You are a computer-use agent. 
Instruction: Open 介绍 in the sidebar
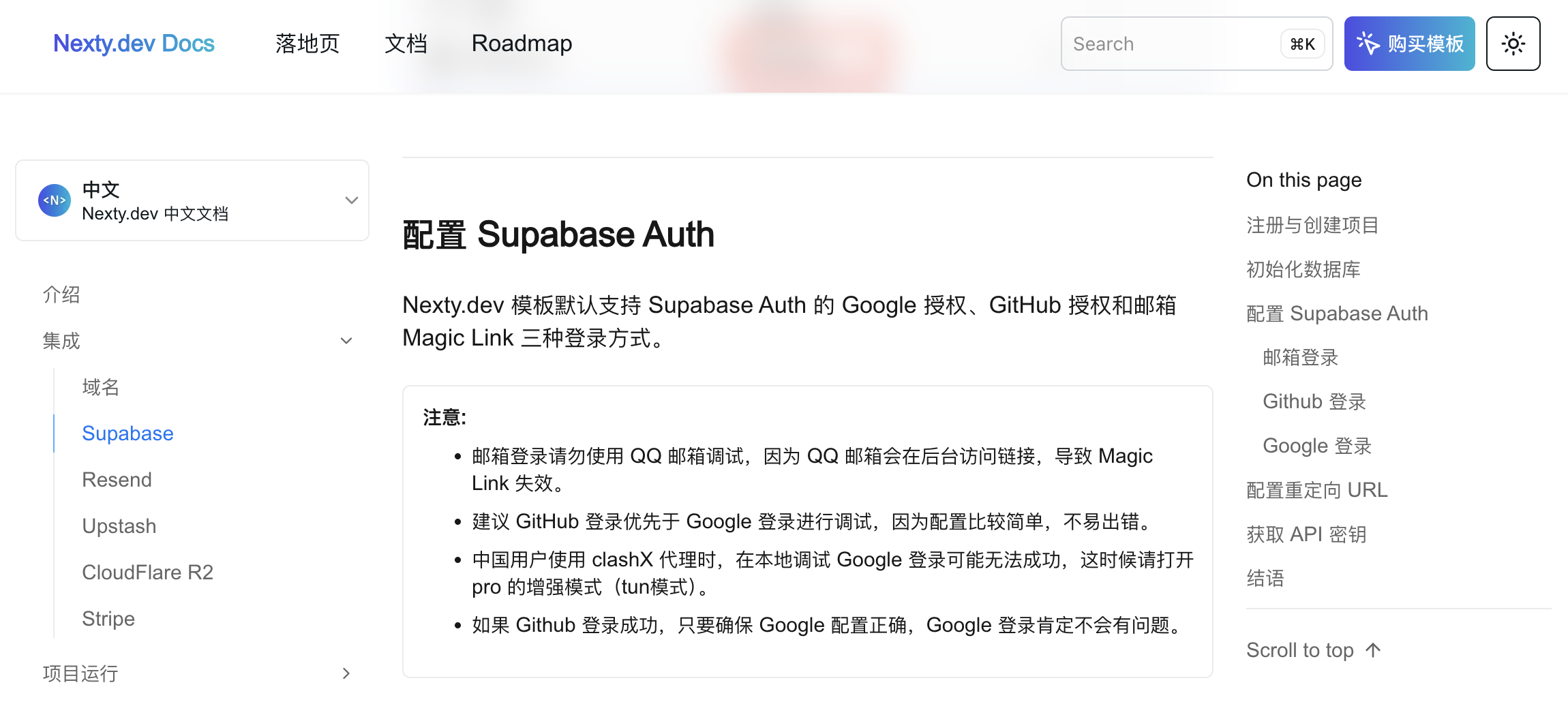click(61, 294)
